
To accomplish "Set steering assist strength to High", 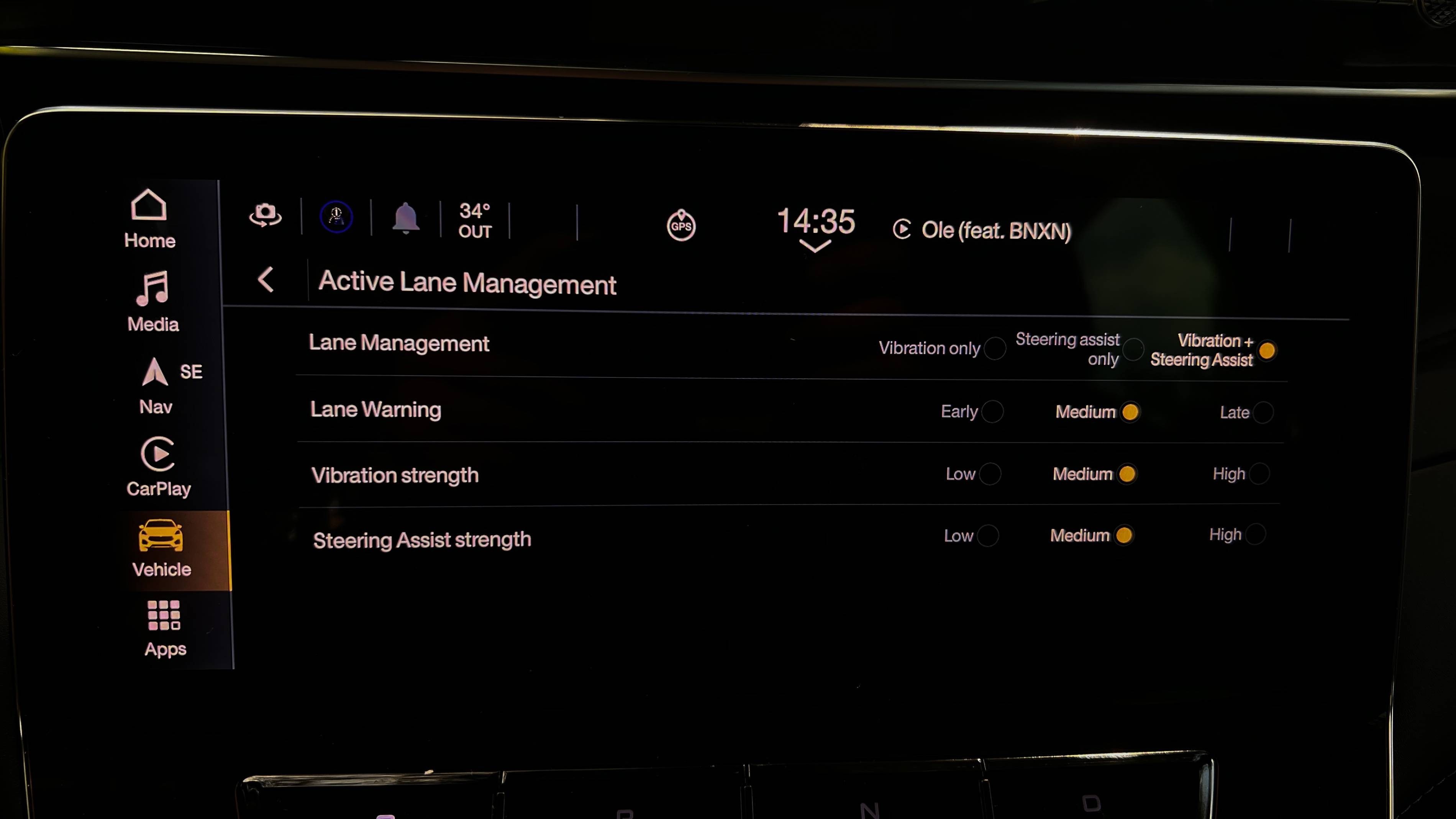I will [1258, 535].
